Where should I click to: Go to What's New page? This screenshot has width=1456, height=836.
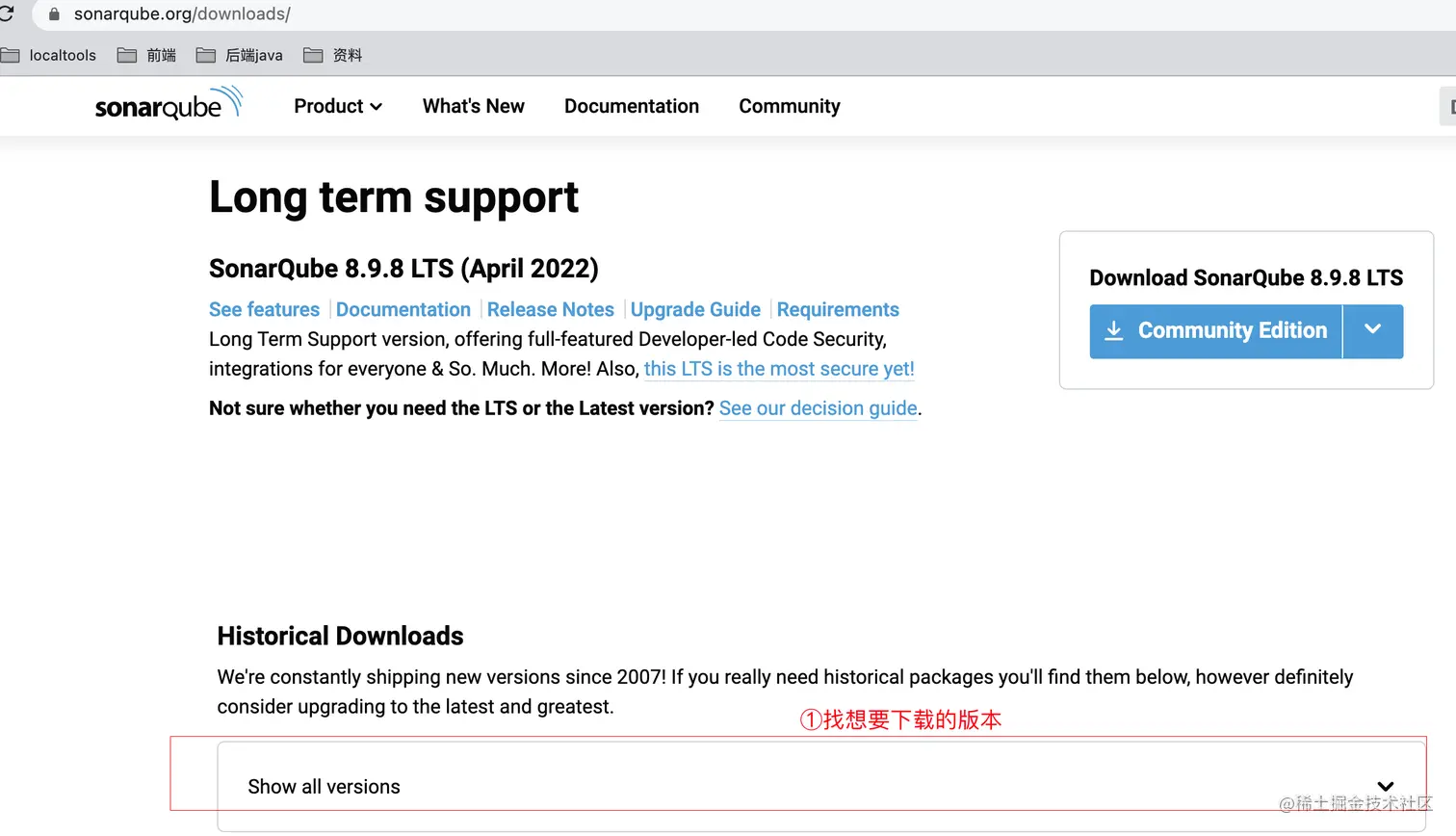coord(473,106)
